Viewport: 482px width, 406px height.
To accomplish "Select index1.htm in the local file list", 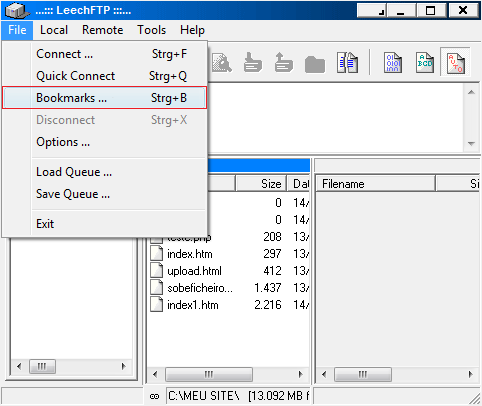I will (x=193, y=305).
